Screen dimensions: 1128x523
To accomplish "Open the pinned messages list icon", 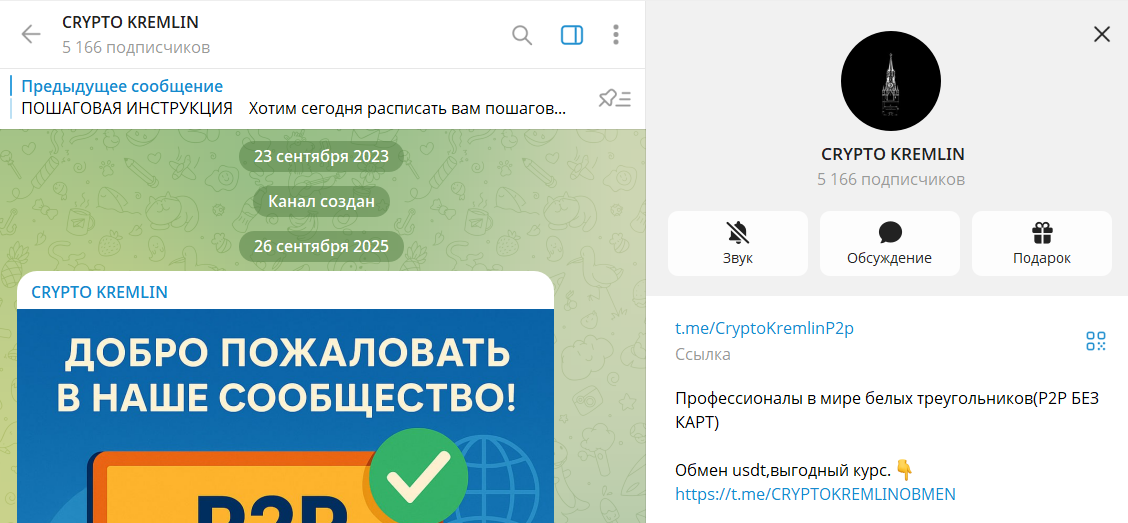I will [615, 99].
